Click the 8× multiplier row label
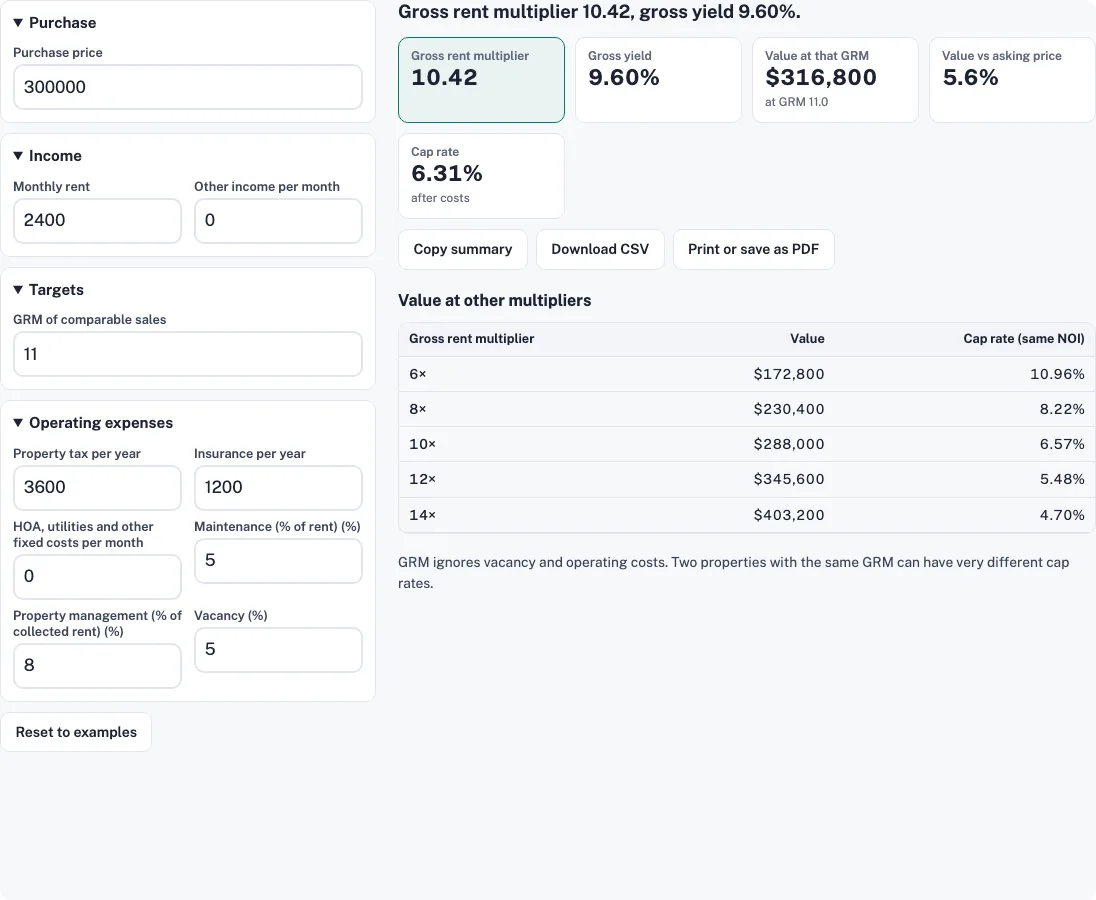 tap(417, 409)
